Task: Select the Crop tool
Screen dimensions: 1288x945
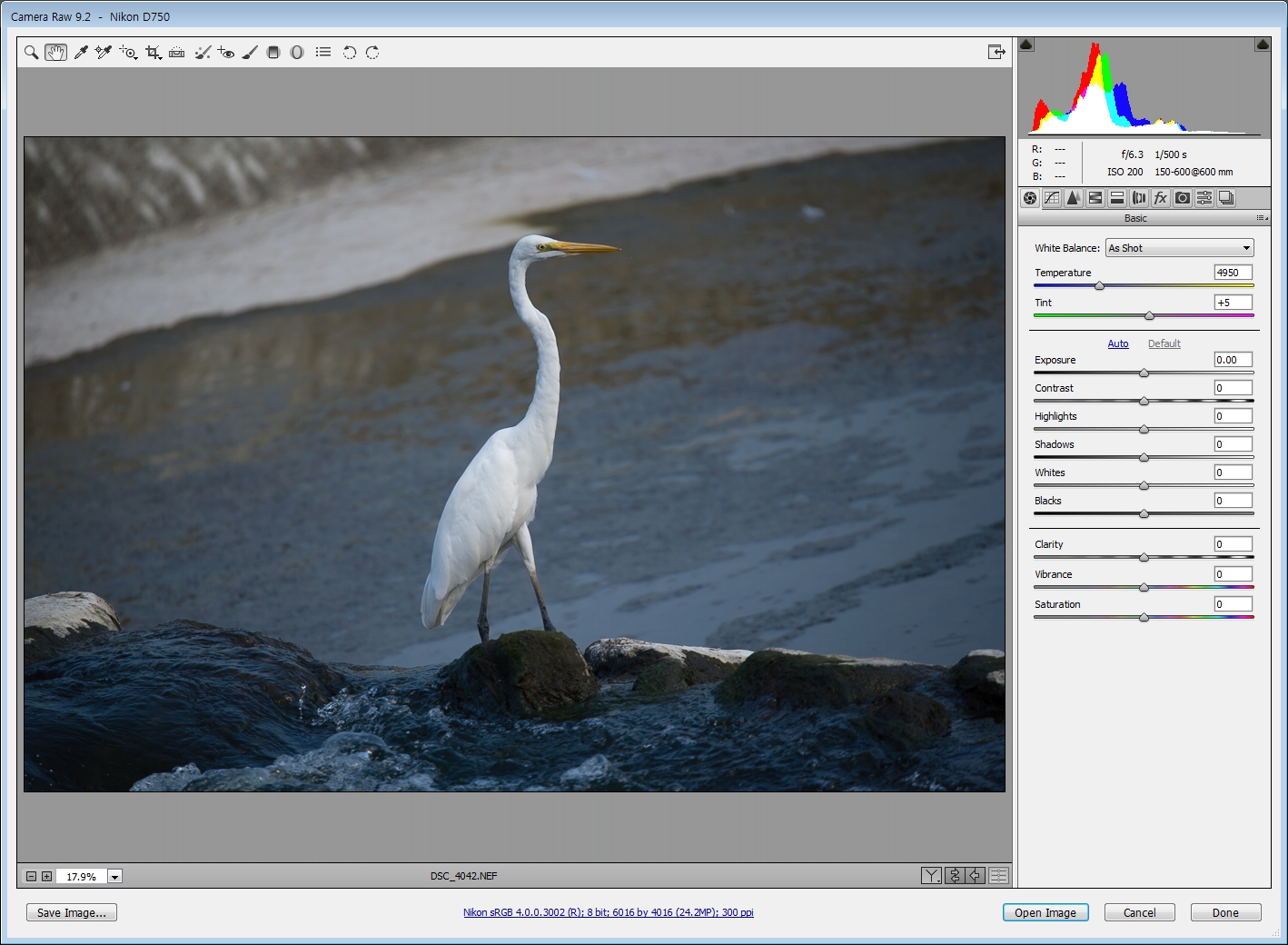Action: tap(153, 53)
